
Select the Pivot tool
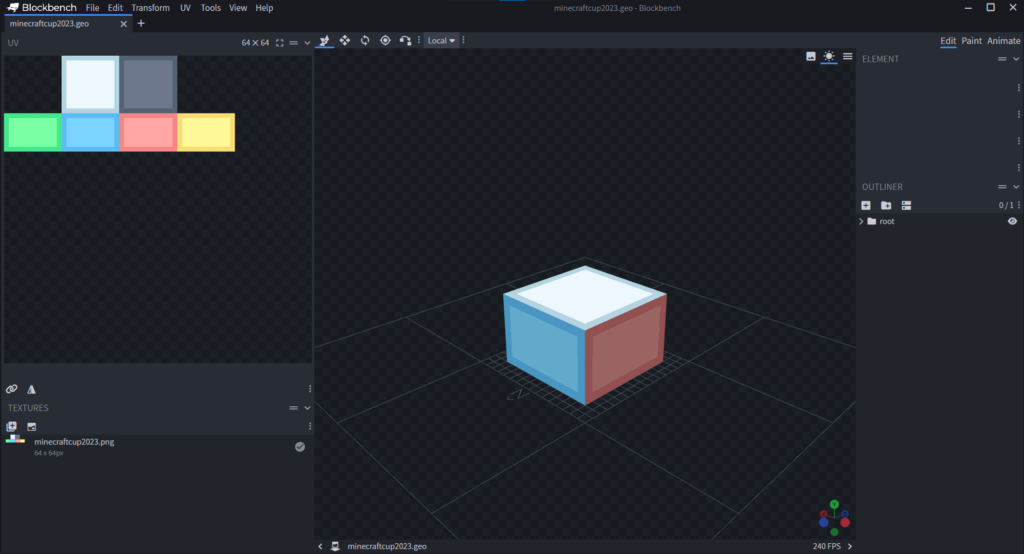pyautogui.click(x=385, y=40)
